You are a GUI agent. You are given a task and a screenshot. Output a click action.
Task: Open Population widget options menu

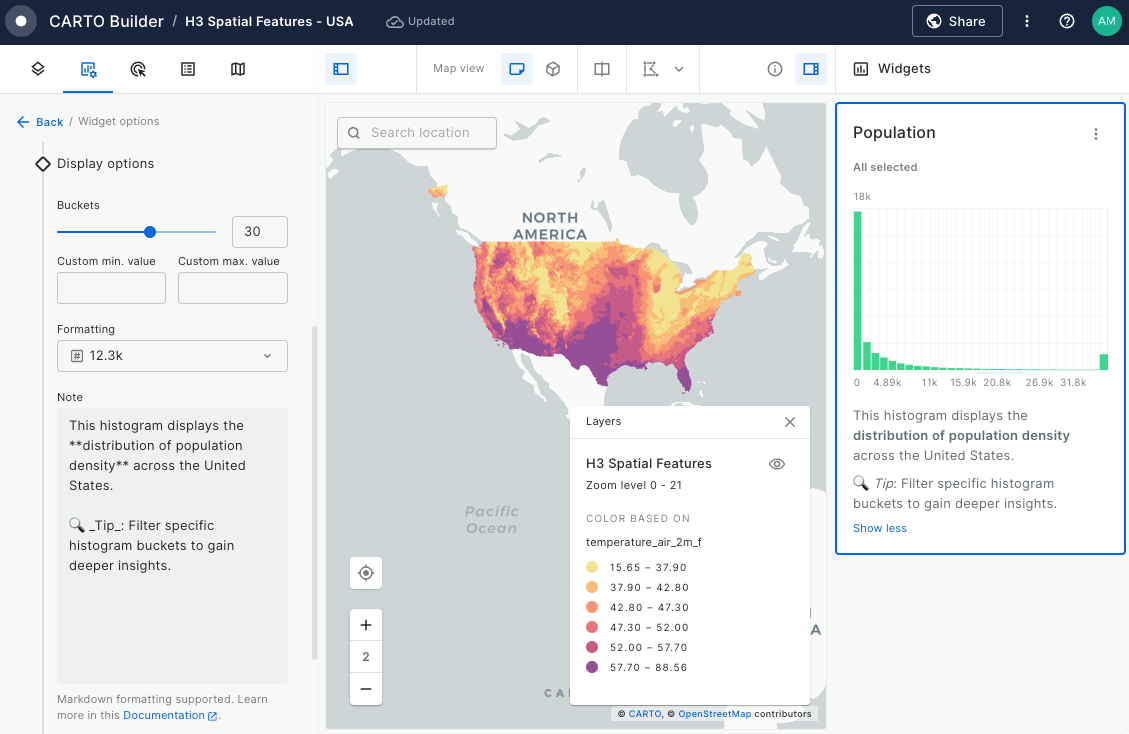point(1096,134)
